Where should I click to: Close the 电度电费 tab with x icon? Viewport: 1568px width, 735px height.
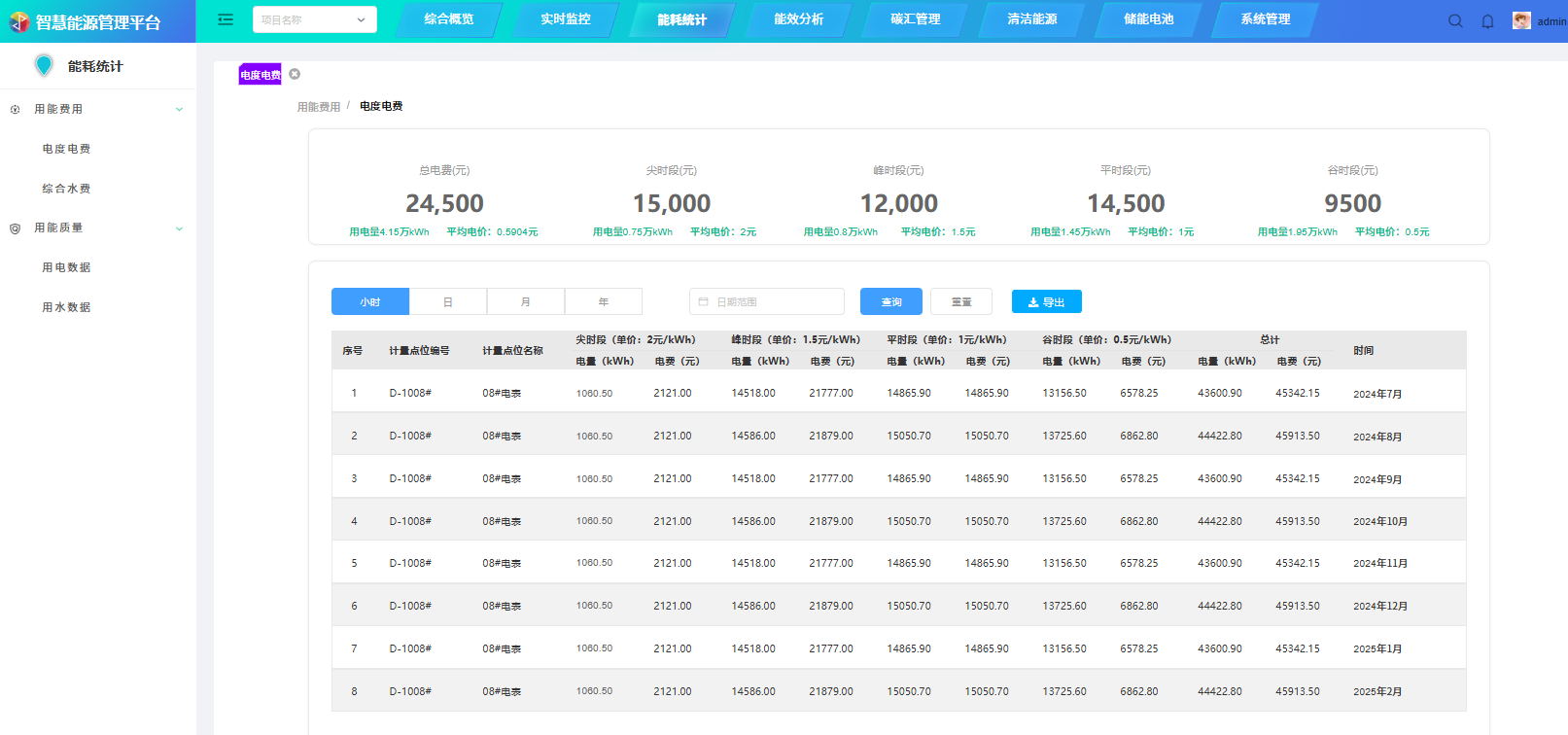pos(295,74)
